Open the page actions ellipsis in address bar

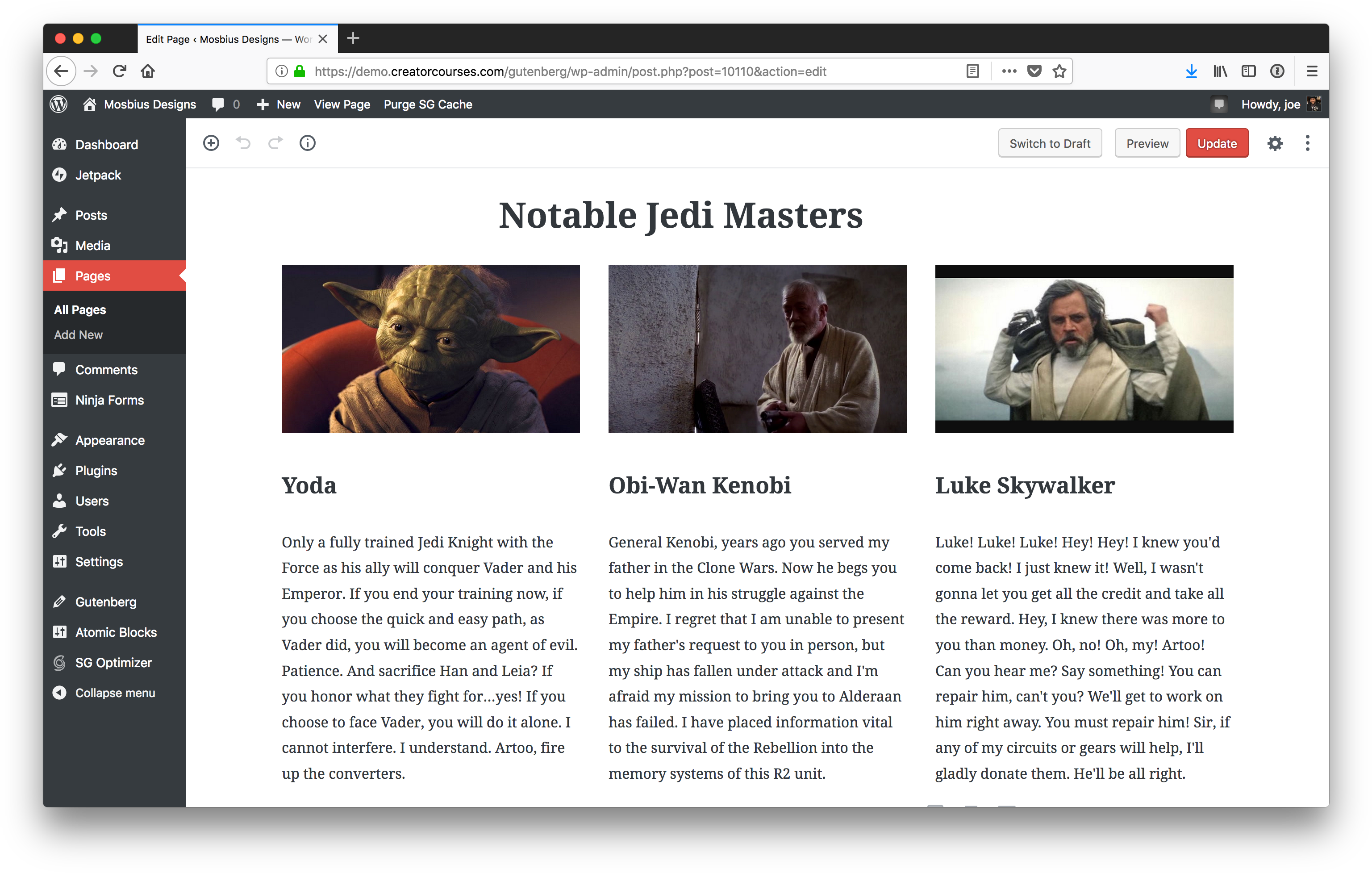[1009, 71]
